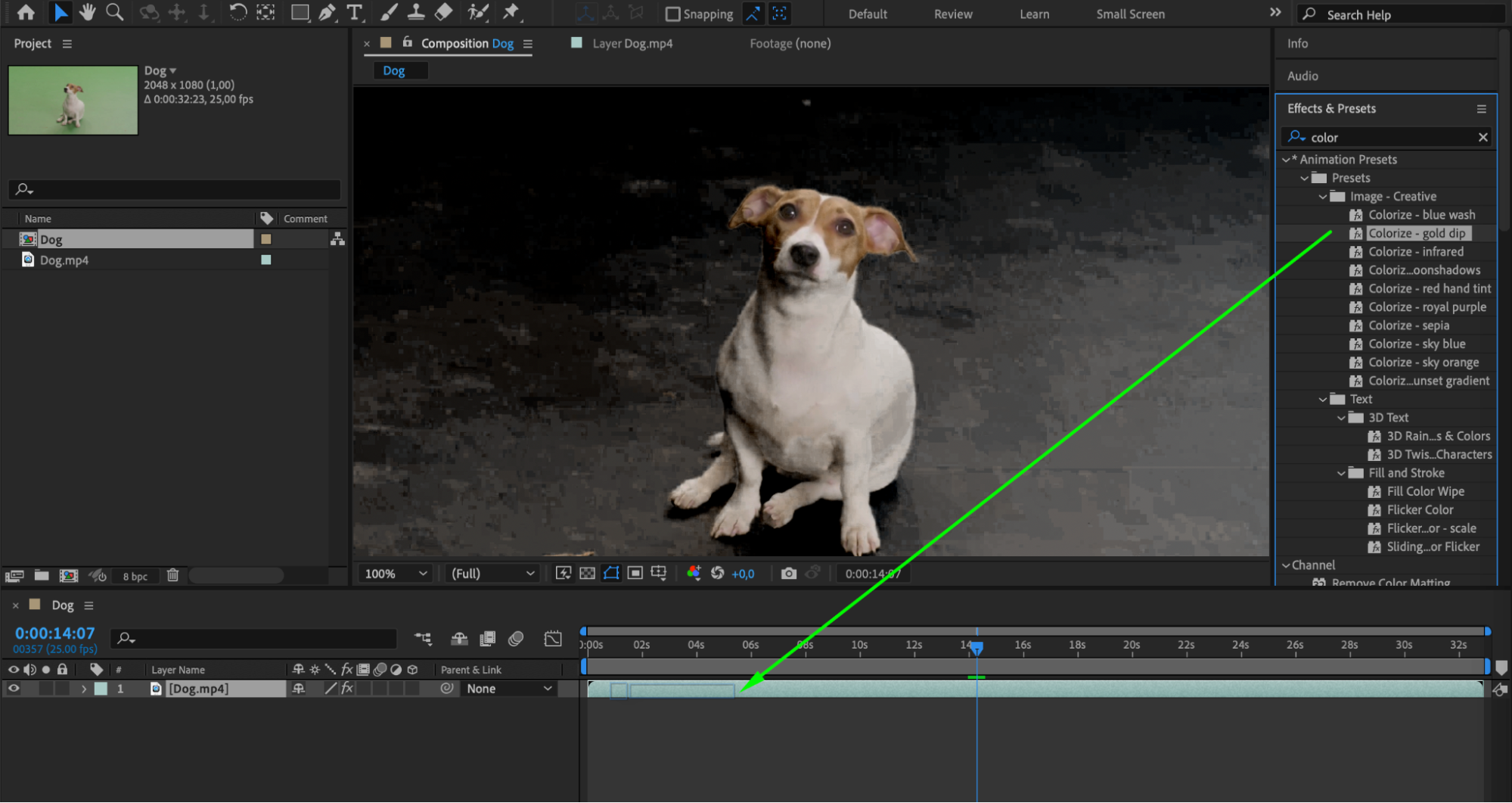
Task: Open the Parent & Link None dropdown
Action: (508, 689)
